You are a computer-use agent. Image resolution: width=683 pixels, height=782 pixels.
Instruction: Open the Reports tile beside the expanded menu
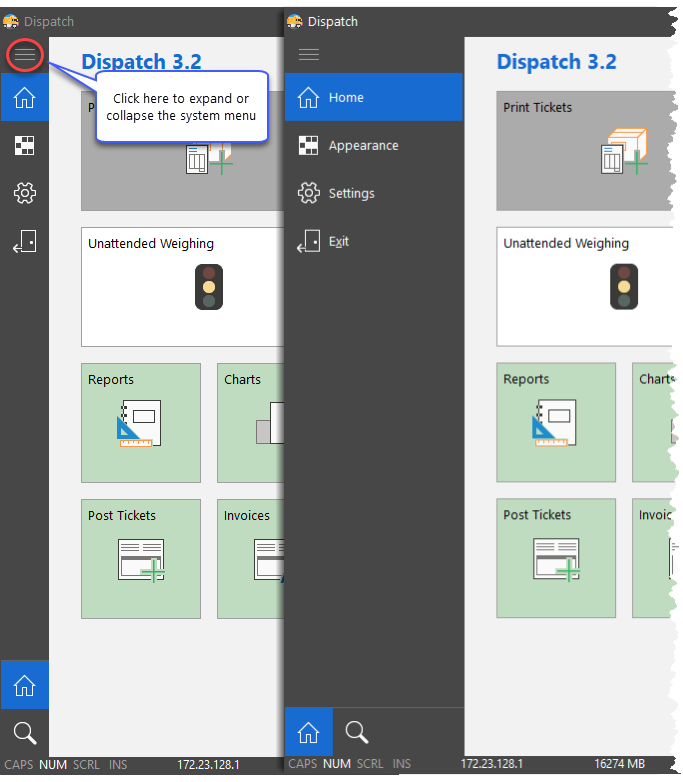click(556, 423)
